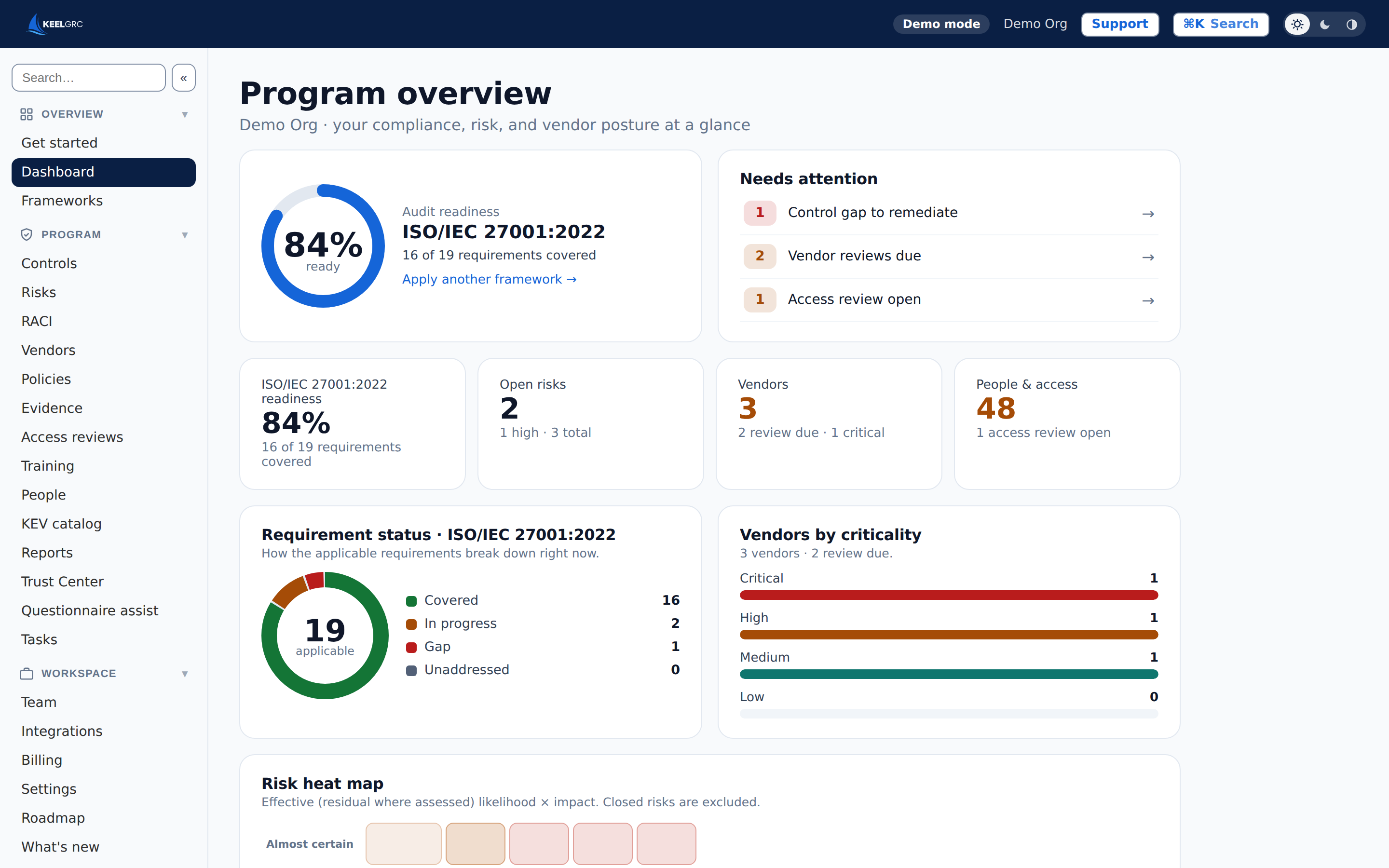This screenshot has height=868, width=1389.
Task: Open Vendor reviews due item
Action: (x=949, y=257)
